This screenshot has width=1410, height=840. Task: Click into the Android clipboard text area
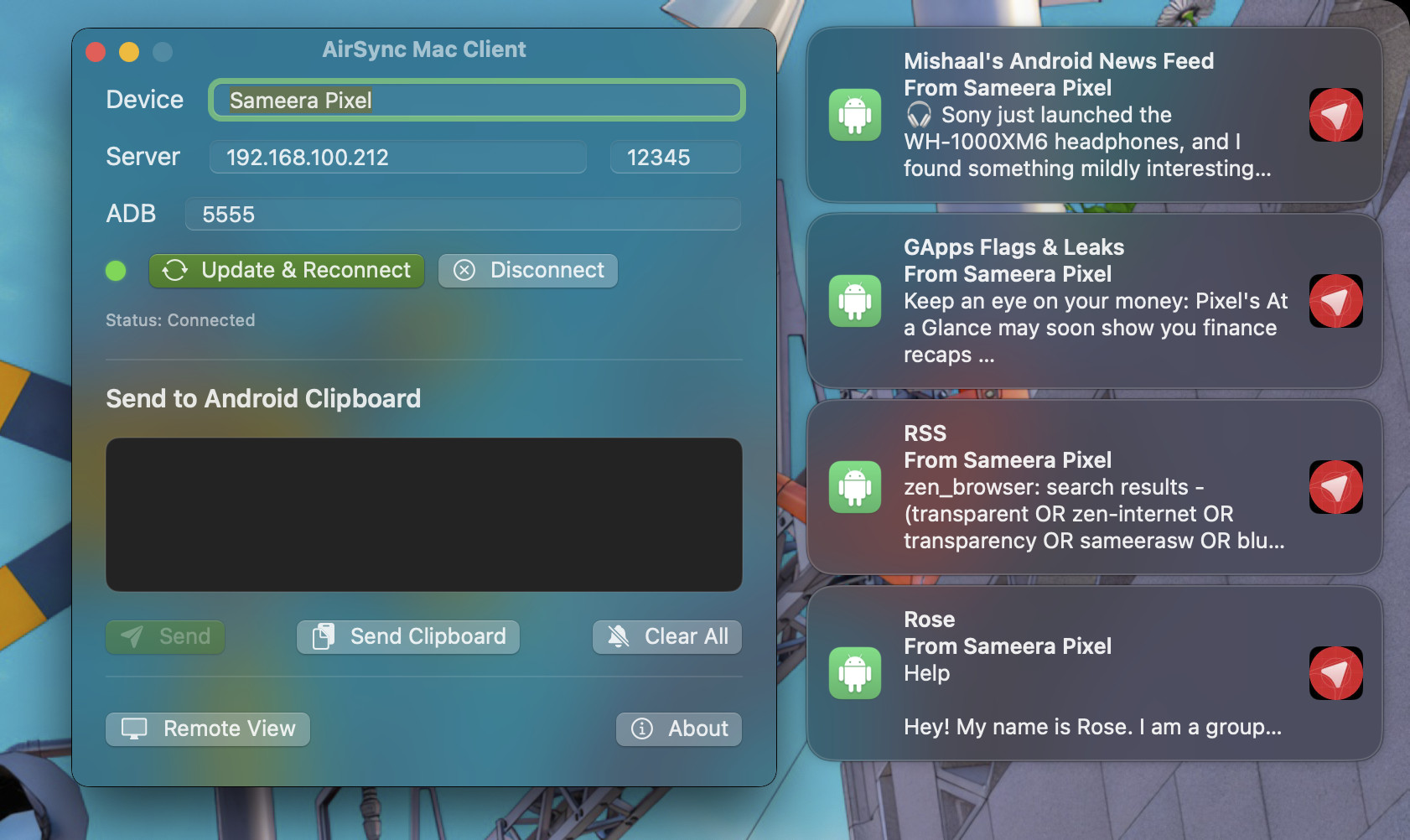click(x=424, y=515)
